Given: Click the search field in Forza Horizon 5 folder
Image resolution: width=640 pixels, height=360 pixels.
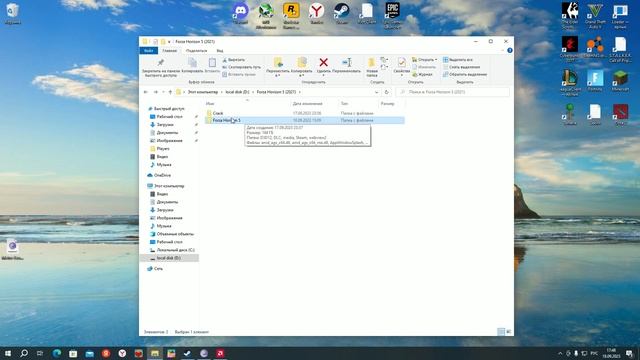Looking at the screenshot, I should [x=453, y=92].
